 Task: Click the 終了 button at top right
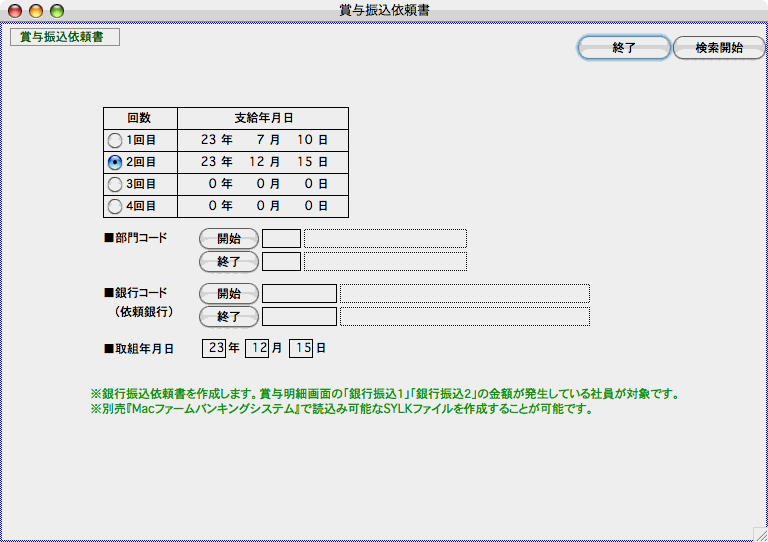click(624, 48)
